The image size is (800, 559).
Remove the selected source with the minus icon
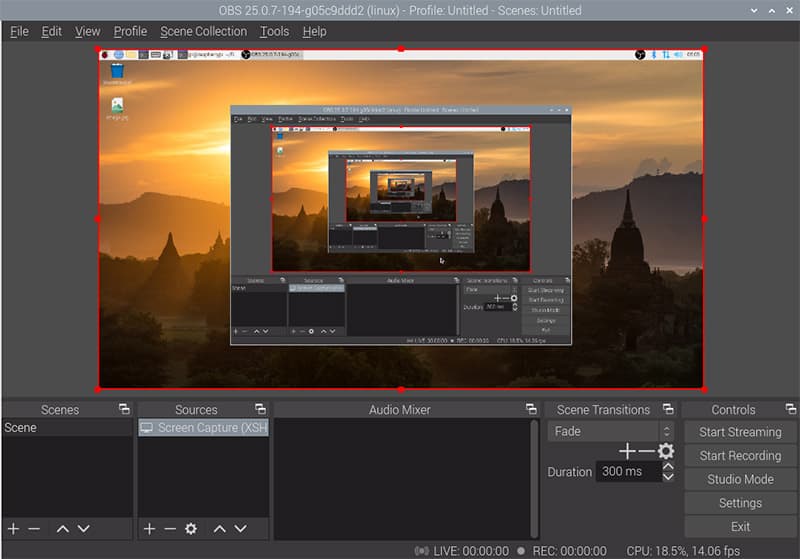click(170, 529)
